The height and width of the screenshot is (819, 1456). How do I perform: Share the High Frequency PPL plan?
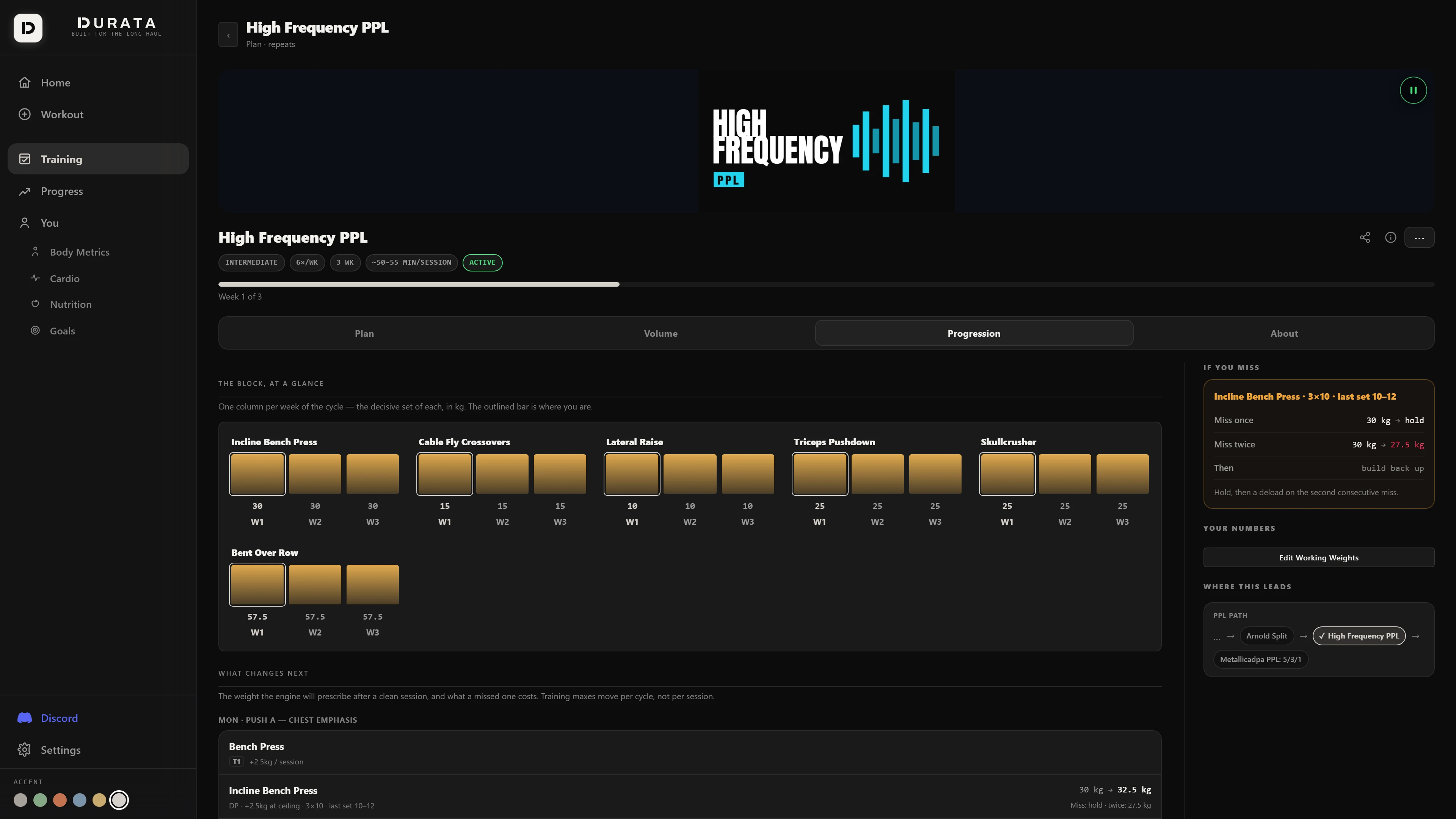1365,238
